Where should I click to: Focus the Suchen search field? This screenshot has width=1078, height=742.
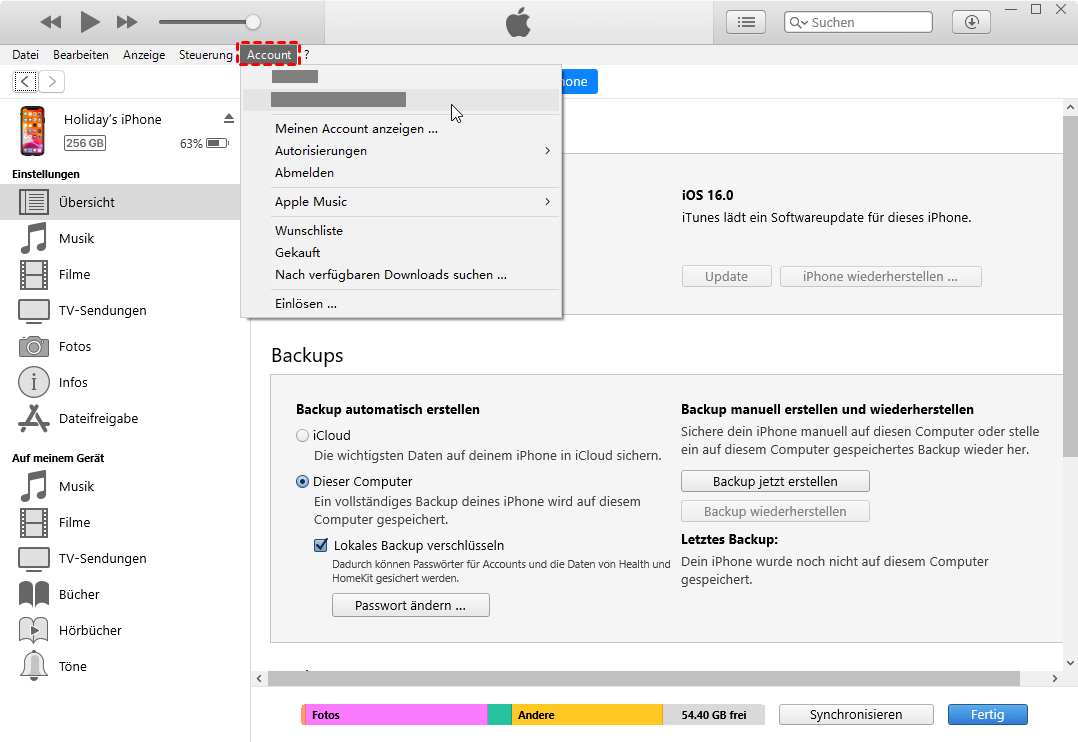pyautogui.click(x=858, y=22)
